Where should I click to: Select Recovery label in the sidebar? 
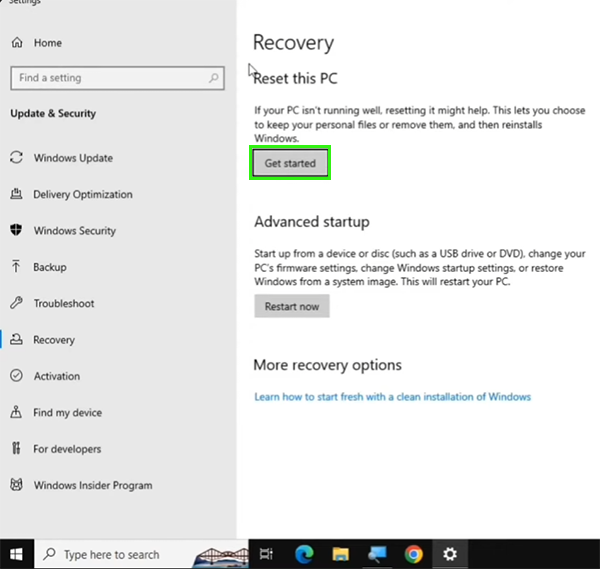pyautogui.click(x=54, y=340)
